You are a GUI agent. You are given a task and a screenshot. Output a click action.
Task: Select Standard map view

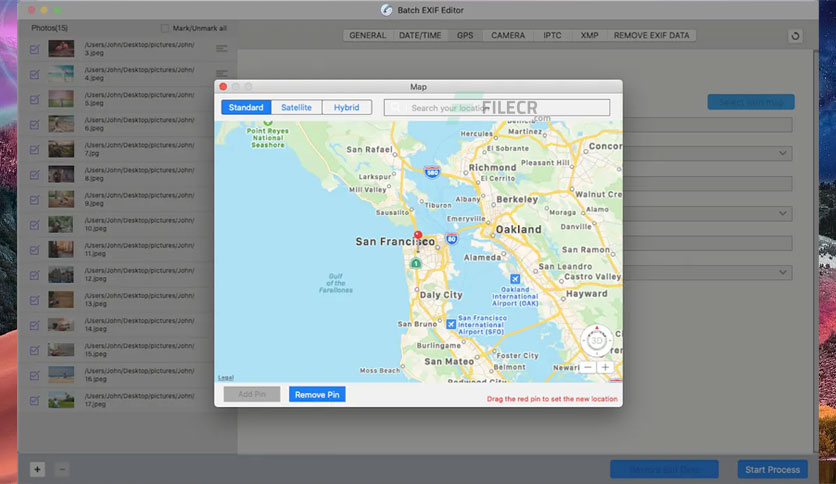(246, 107)
